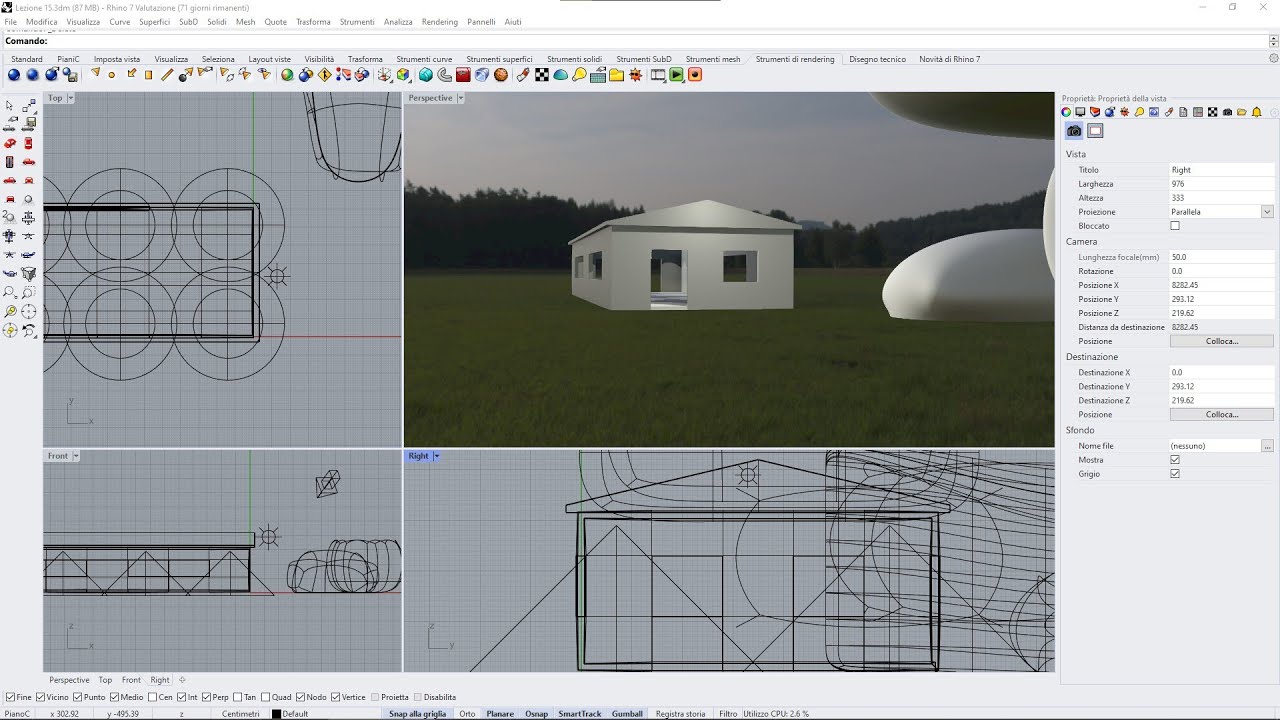This screenshot has height=720, width=1280.
Task: Toggle the Gumball button in the status bar
Action: click(627, 714)
